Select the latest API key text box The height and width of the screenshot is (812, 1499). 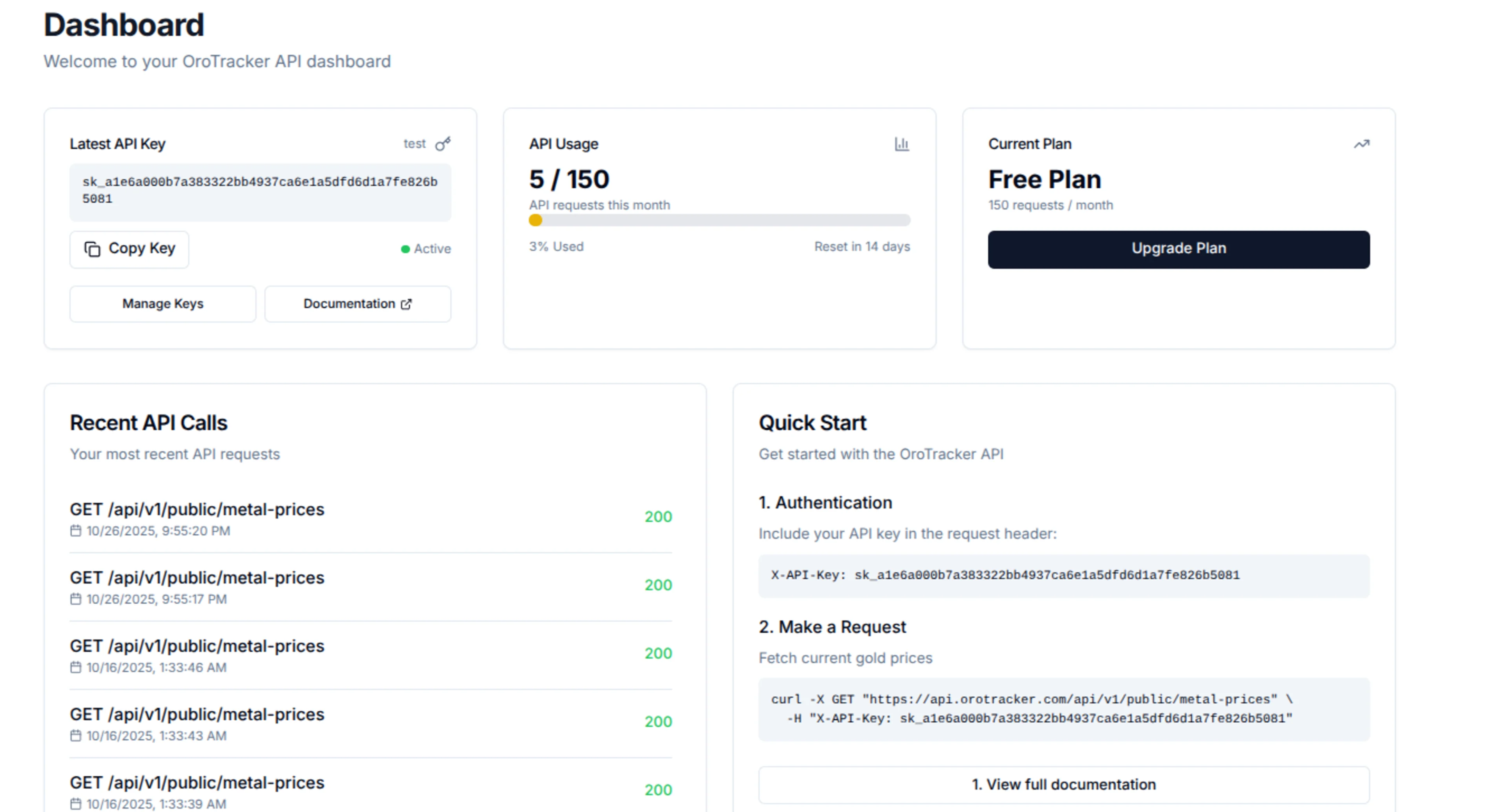click(260, 192)
